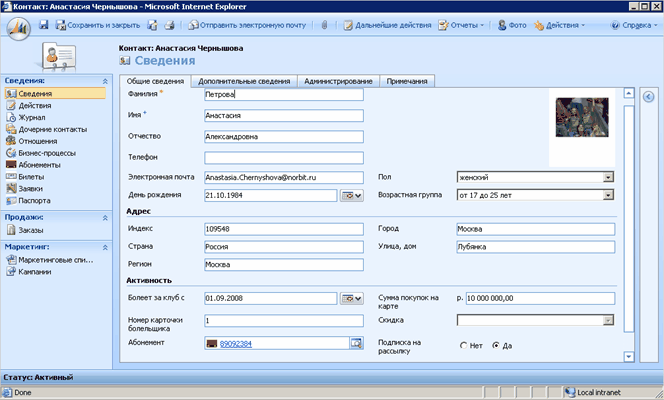Expand the right side pane arrow
The height and width of the screenshot is (400, 664).
648,97
